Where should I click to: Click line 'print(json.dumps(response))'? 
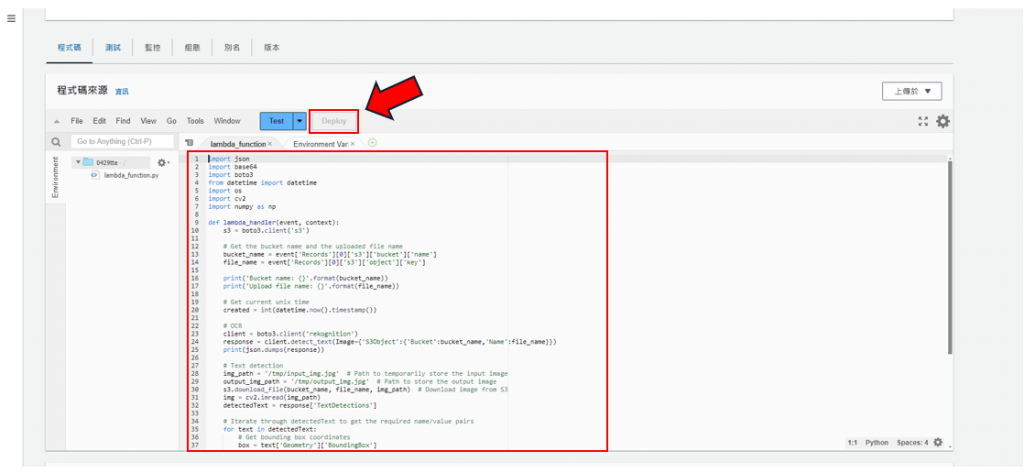274,350
